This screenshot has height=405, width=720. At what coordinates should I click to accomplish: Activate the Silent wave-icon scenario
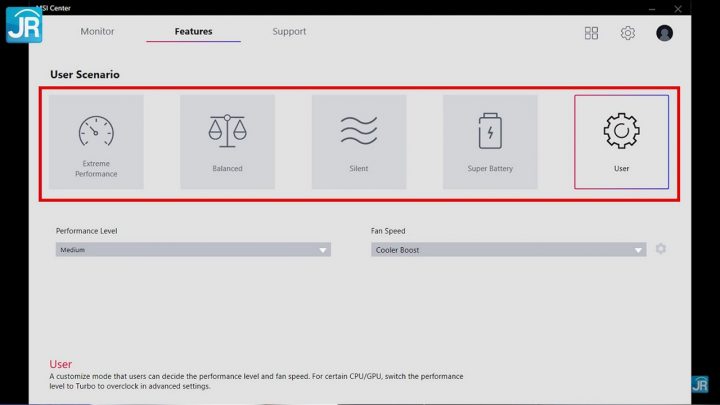point(358,142)
